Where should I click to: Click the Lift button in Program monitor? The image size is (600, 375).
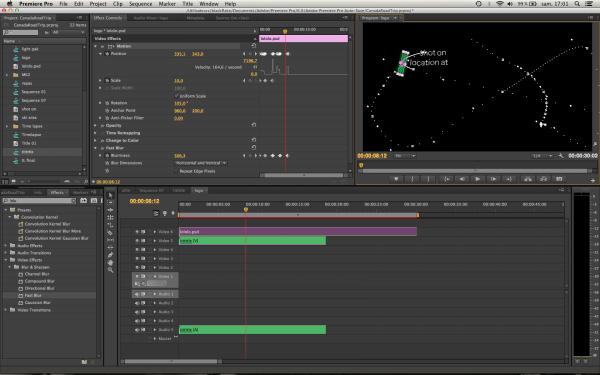point(528,179)
